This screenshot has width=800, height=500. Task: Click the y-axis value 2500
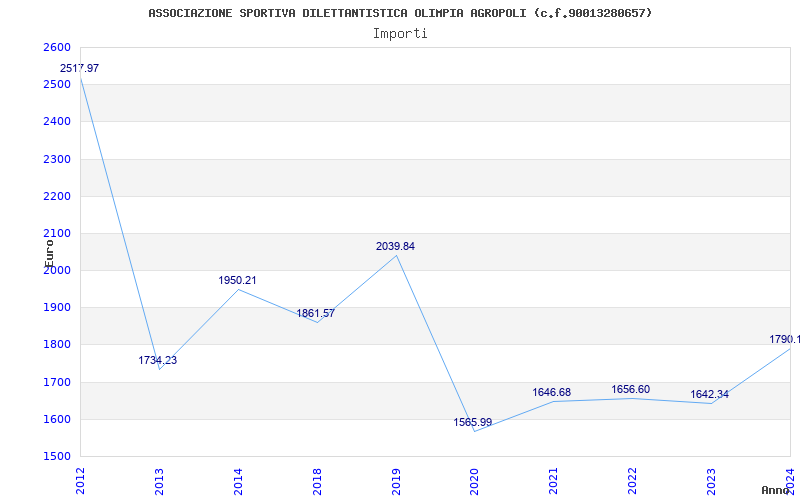pos(57,85)
